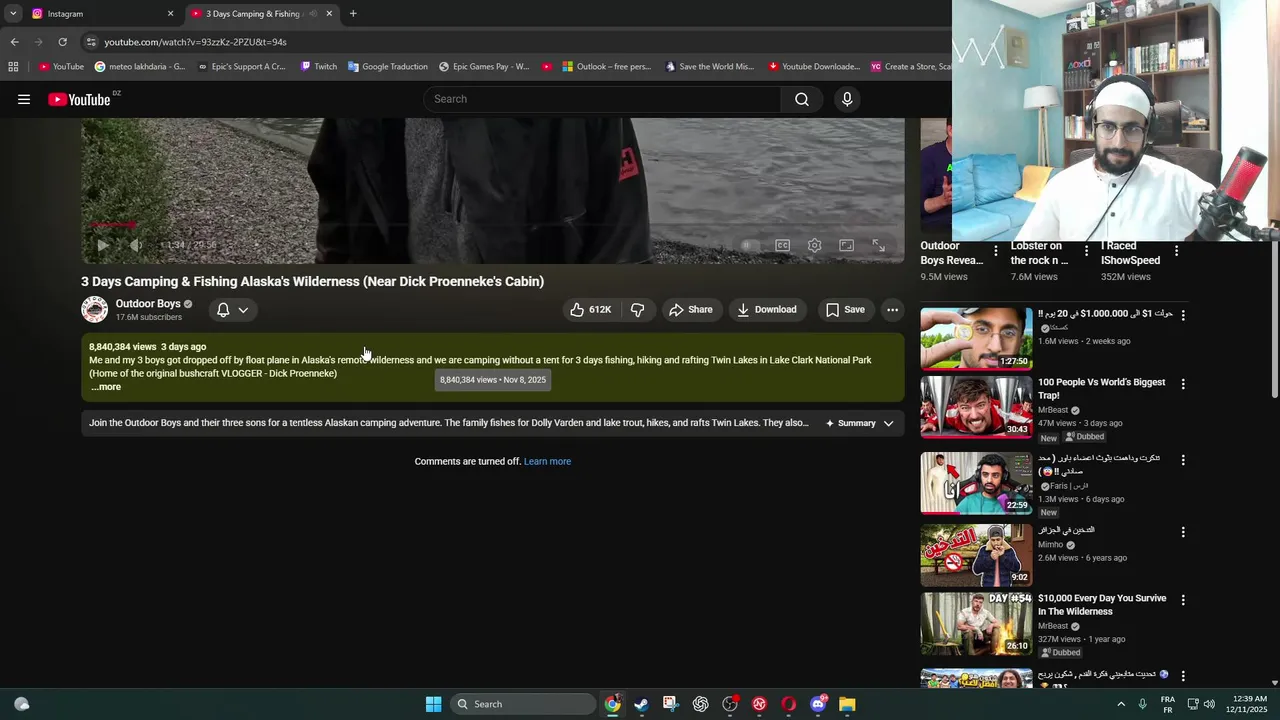Screen dimensions: 1280x720
Task: Open notification bell dropdown for Outdoor Boys
Action: click(232, 310)
